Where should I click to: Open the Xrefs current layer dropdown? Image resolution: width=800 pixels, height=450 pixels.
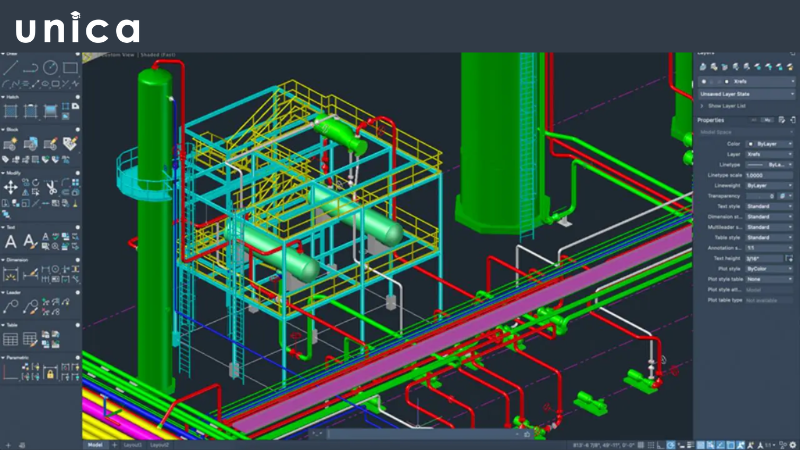[x=746, y=81]
